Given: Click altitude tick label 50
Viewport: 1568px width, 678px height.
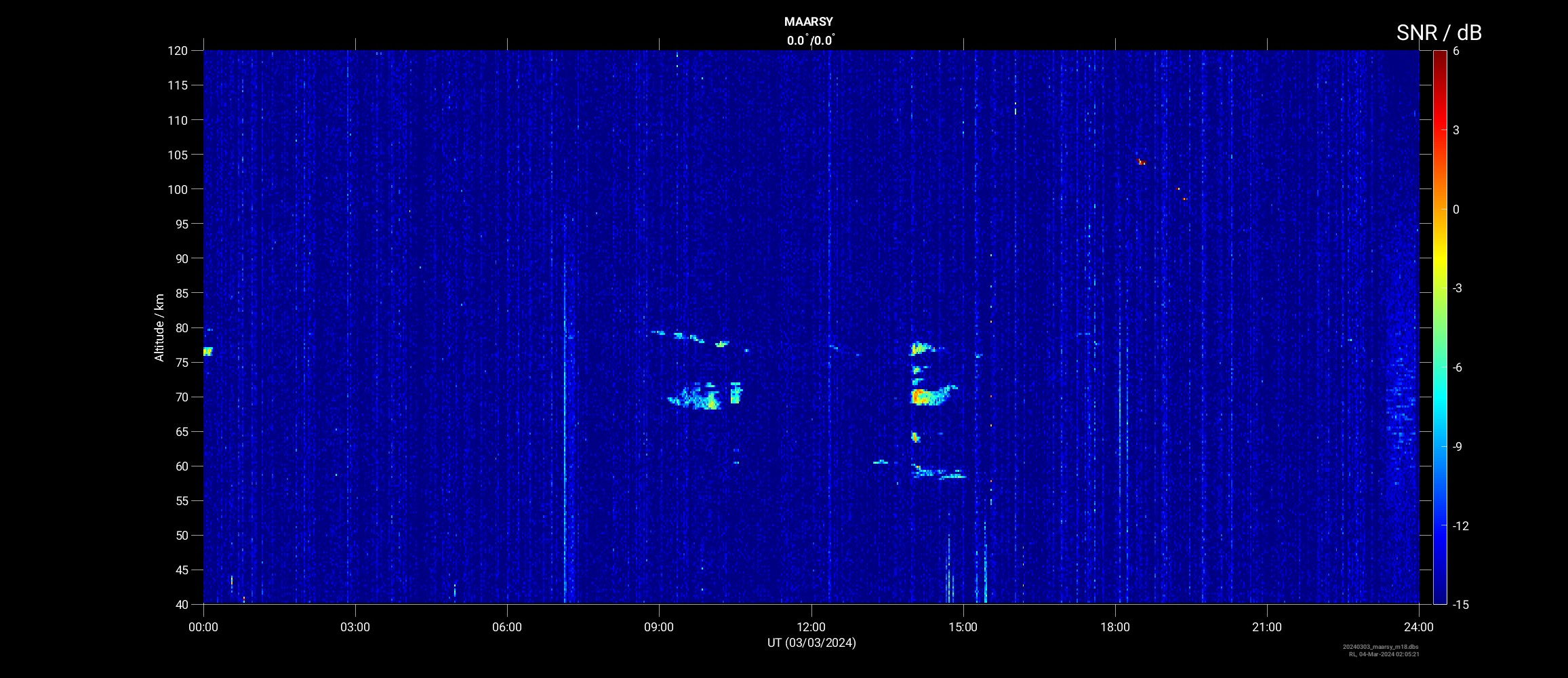Looking at the screenshot, I should click(181, 535).
